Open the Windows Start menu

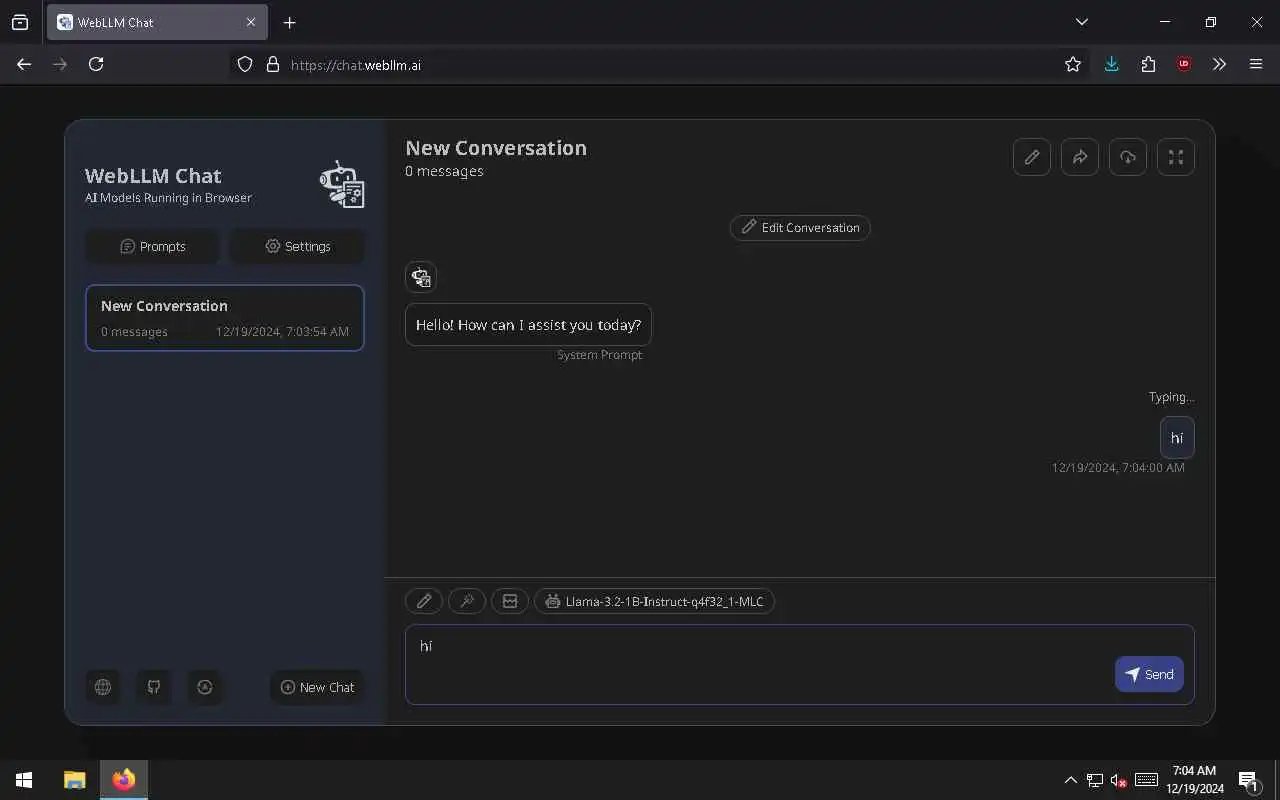(24, 780)
